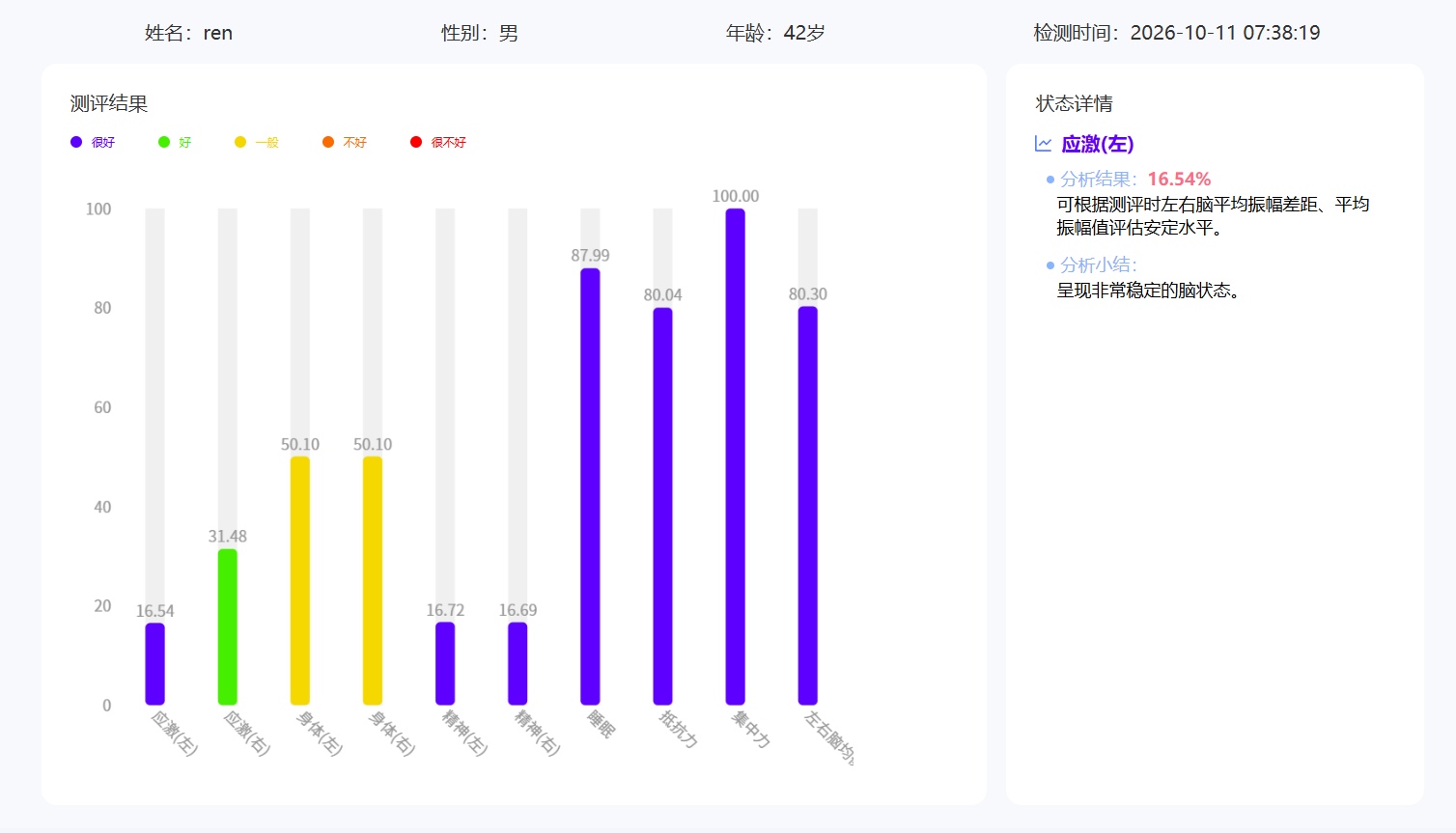
Task: Click the 应激(左) status detail heading
Action: (x=1098, y=144)
